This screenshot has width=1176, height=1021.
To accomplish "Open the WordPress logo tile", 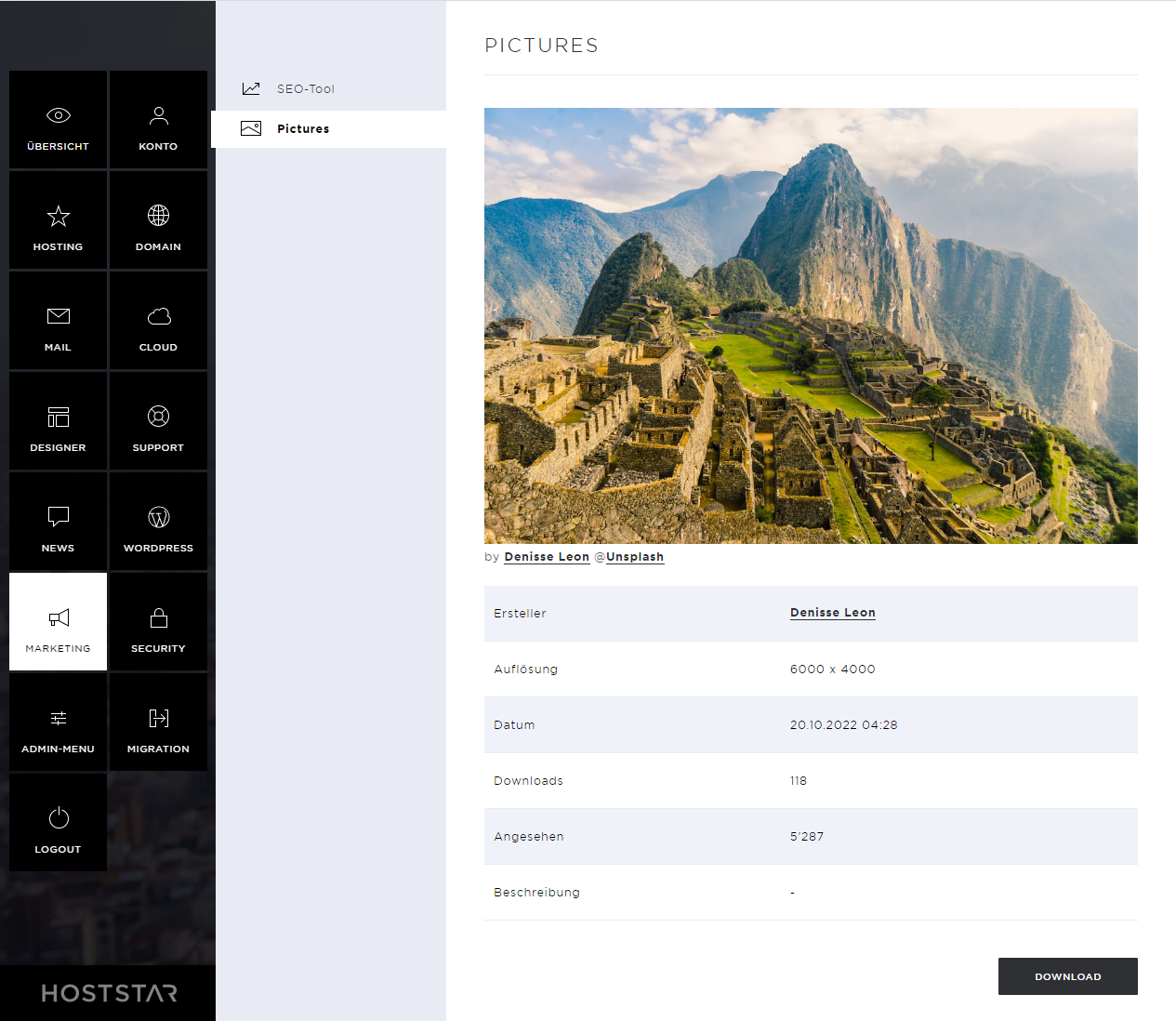I will click(x=158, y=522).
